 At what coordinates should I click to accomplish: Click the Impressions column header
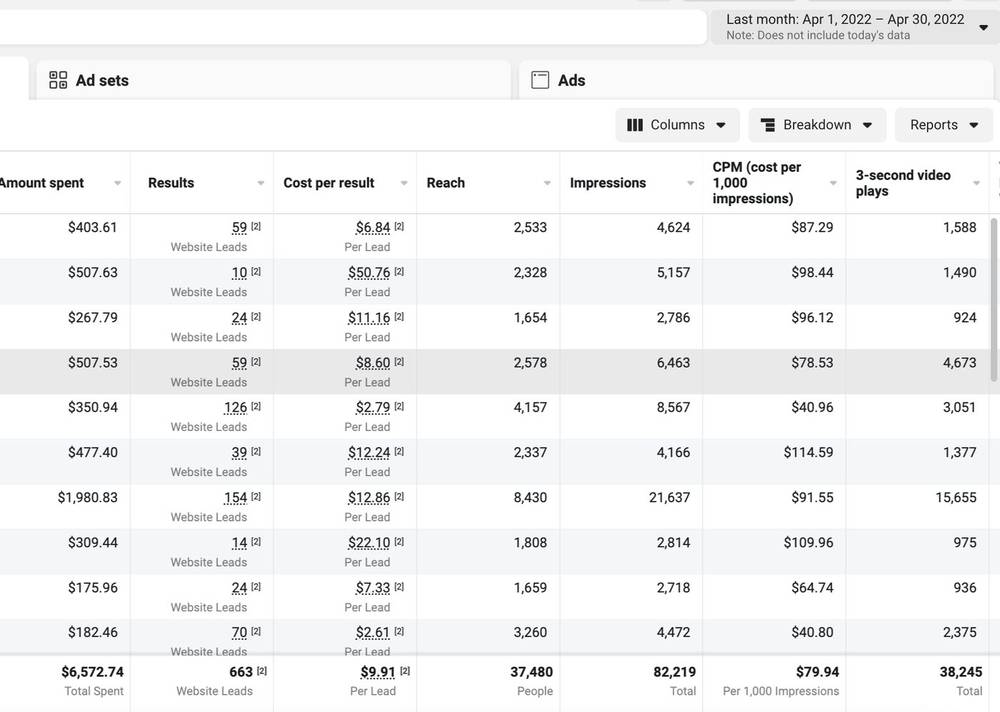tap(608, 183)
